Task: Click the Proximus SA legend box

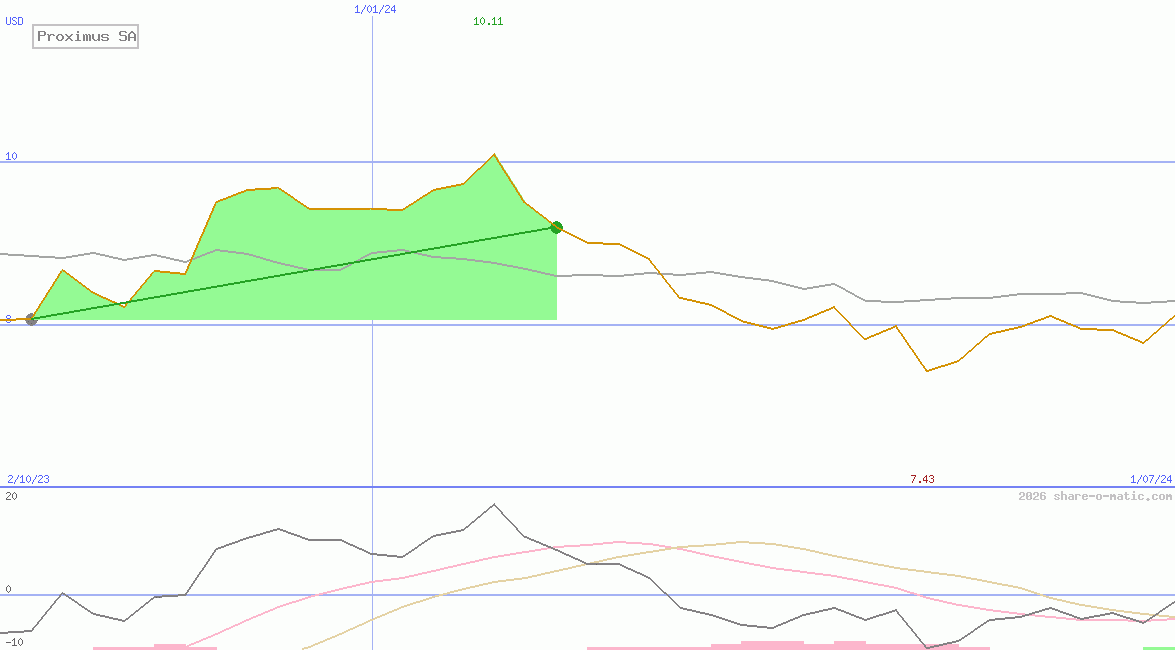Action: pyautogui.click(x=85, y=36)
